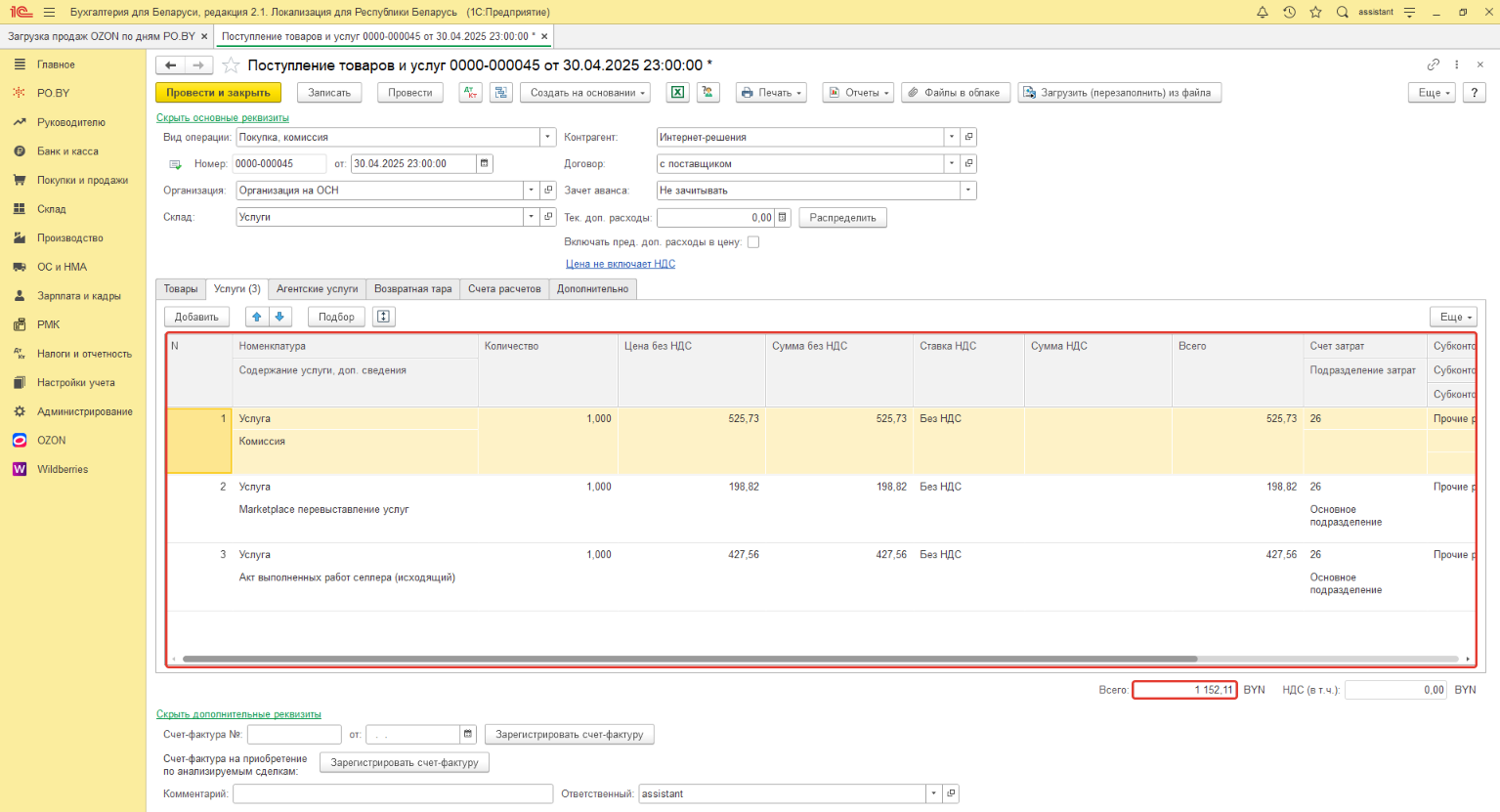
Task: Open Покупки и продажи section
Action: click(x=82, y=181)
